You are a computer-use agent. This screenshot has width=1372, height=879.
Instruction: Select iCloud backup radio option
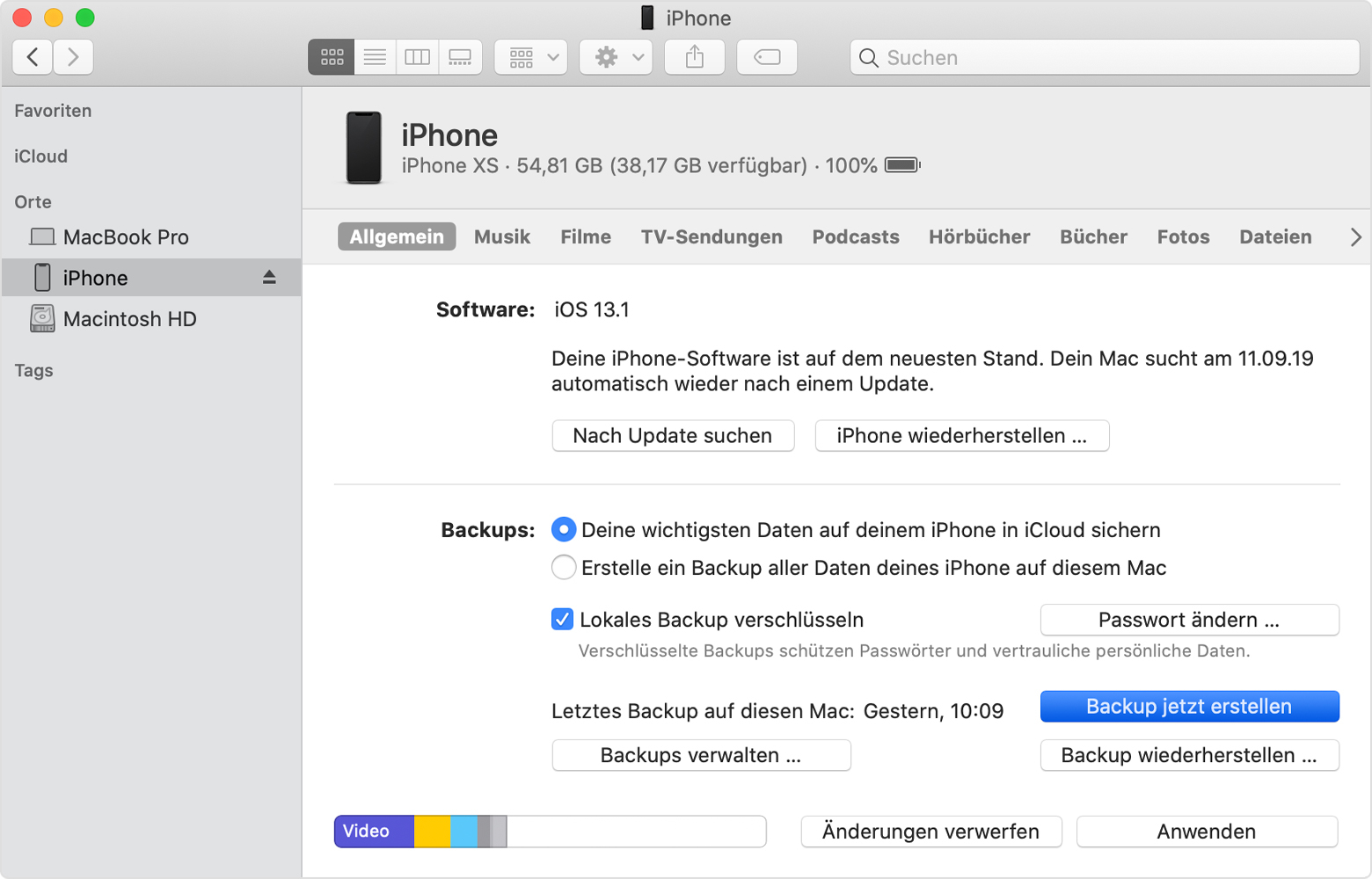564,529
